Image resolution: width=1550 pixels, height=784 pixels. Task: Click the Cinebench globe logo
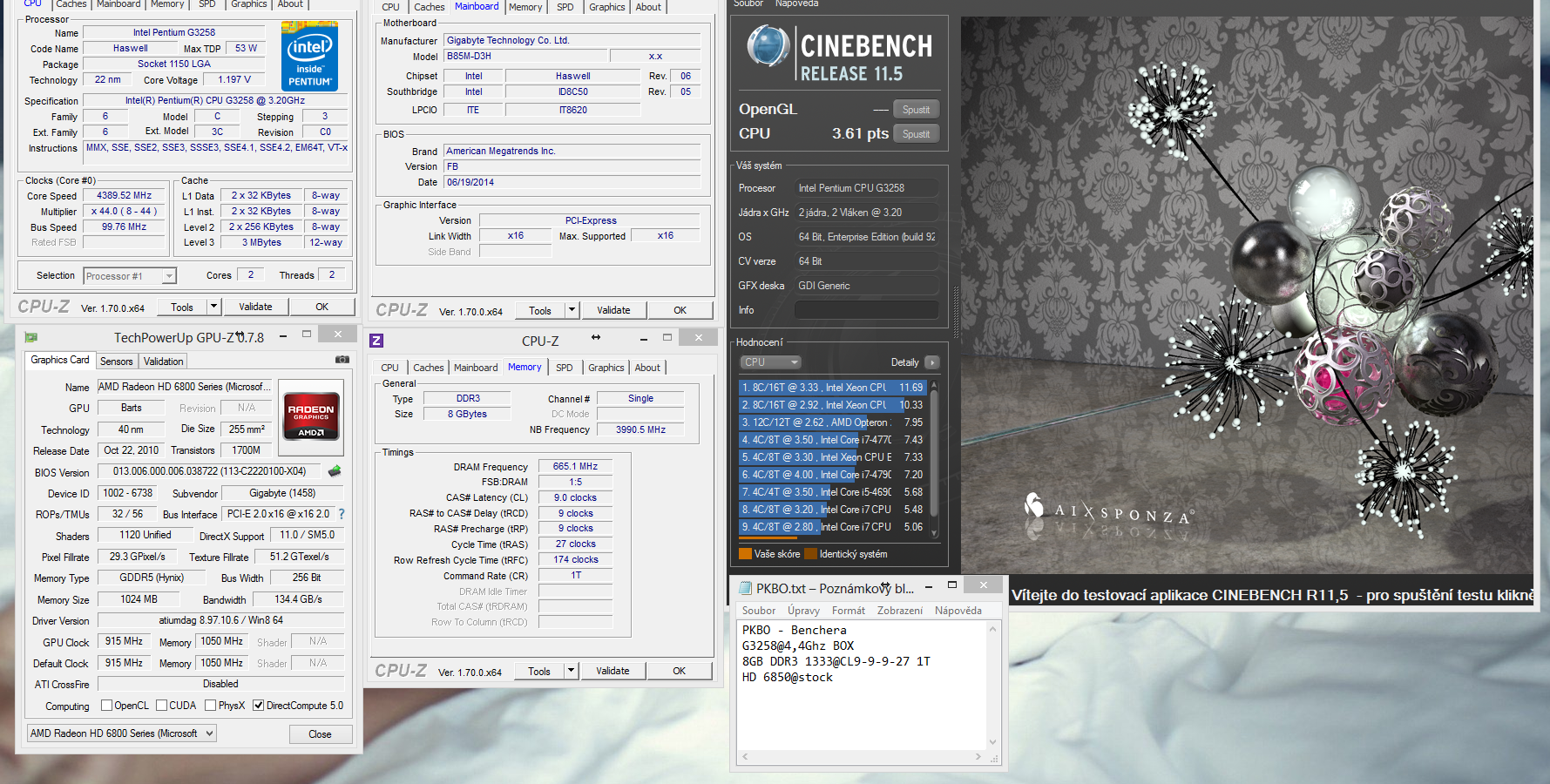pos(768,46)
